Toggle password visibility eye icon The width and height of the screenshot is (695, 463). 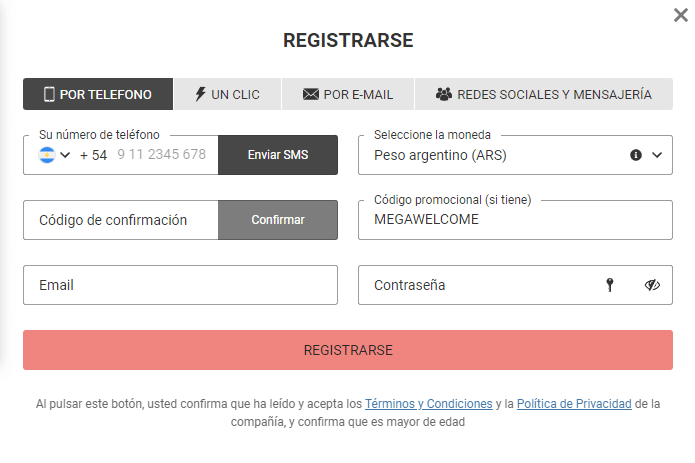pos(652,285)
